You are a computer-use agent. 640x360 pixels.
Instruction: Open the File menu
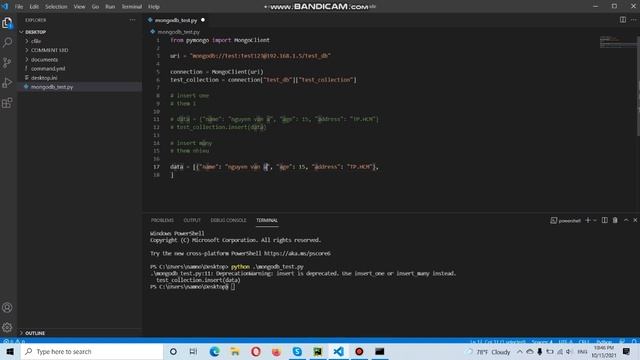pyautogui.click(x=19, y=7)
